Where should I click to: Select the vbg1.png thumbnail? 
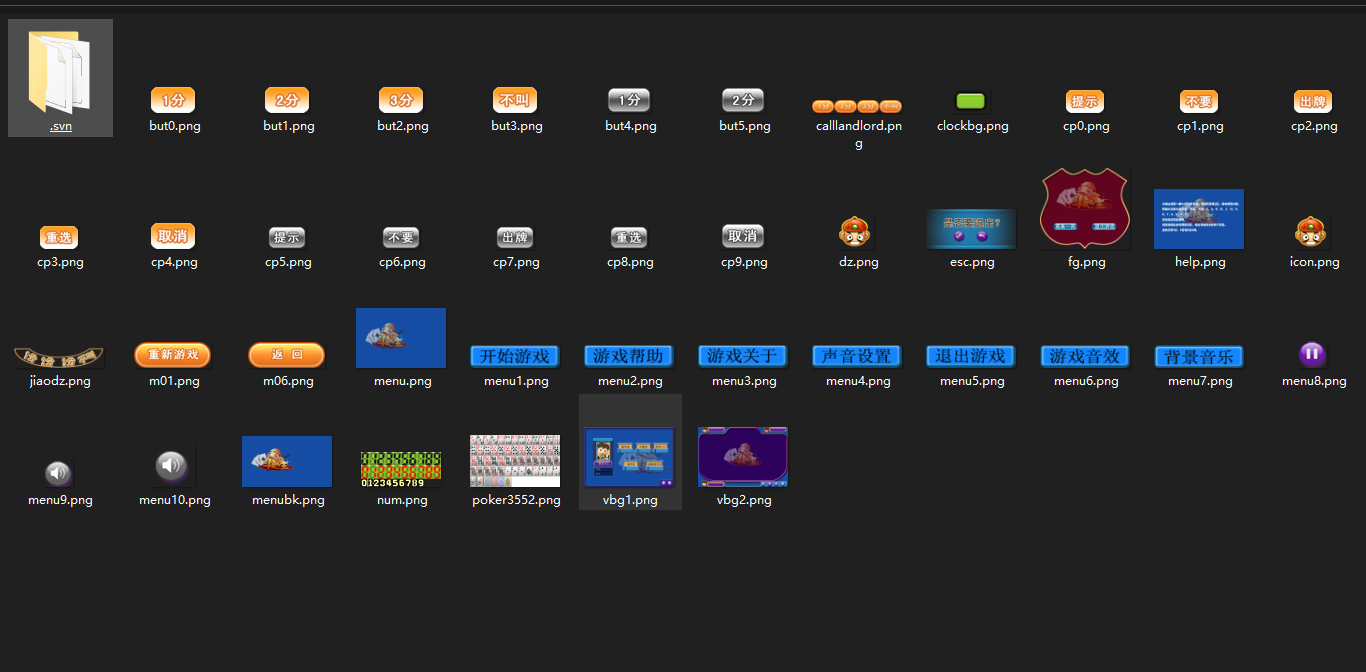630,458
